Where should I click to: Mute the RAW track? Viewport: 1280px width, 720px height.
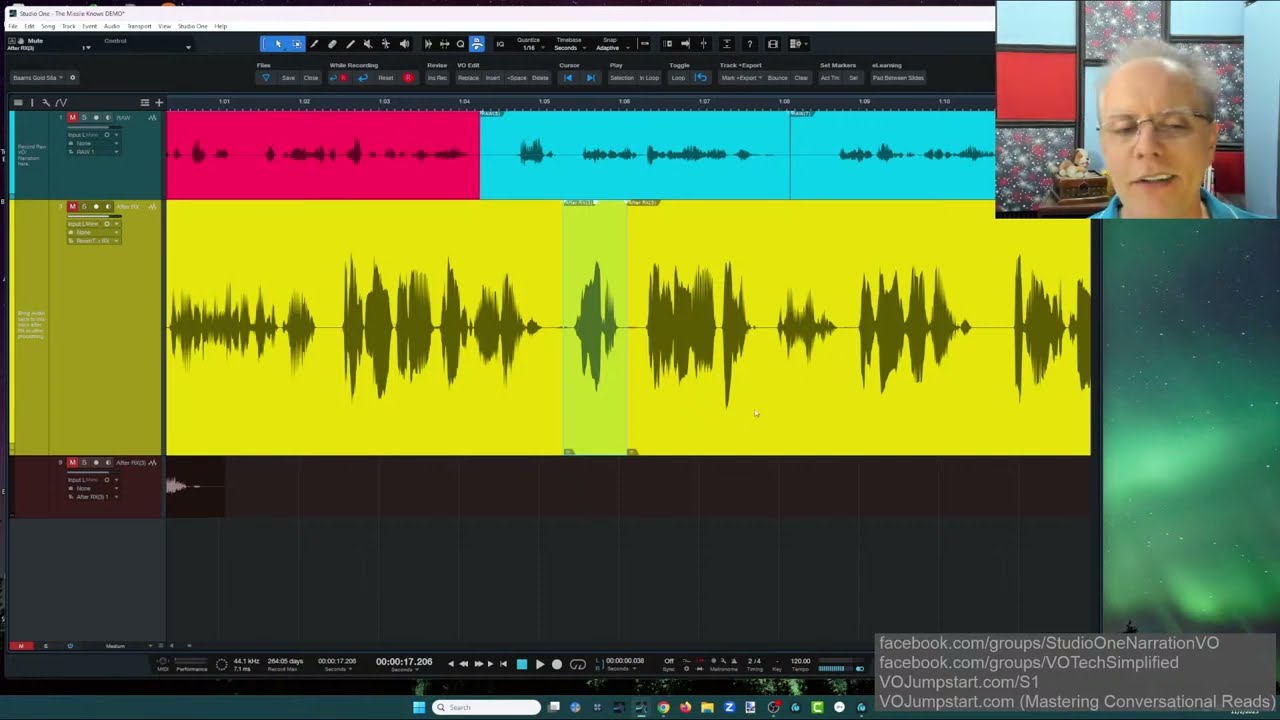[72, 118]
